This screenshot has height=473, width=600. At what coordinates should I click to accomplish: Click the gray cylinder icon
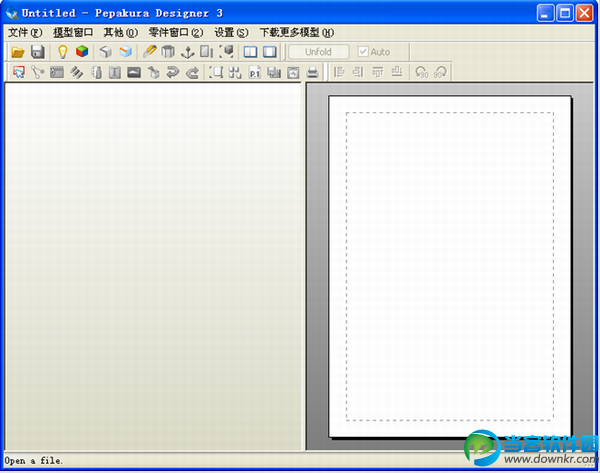(x=168, y=51)
